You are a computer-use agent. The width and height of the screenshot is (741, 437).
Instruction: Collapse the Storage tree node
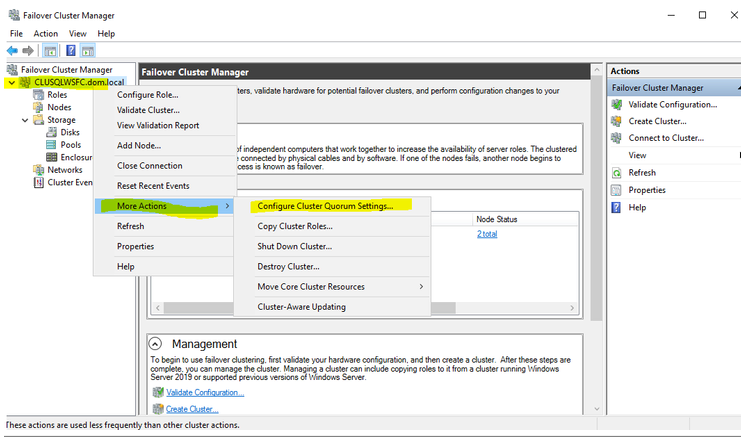[25, 120]
